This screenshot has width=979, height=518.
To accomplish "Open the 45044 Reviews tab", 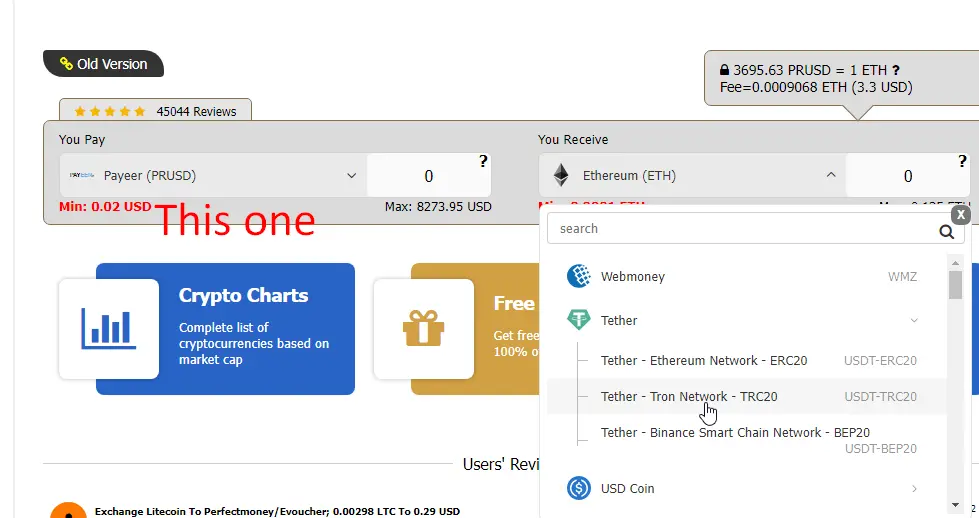I will (155, 110).
